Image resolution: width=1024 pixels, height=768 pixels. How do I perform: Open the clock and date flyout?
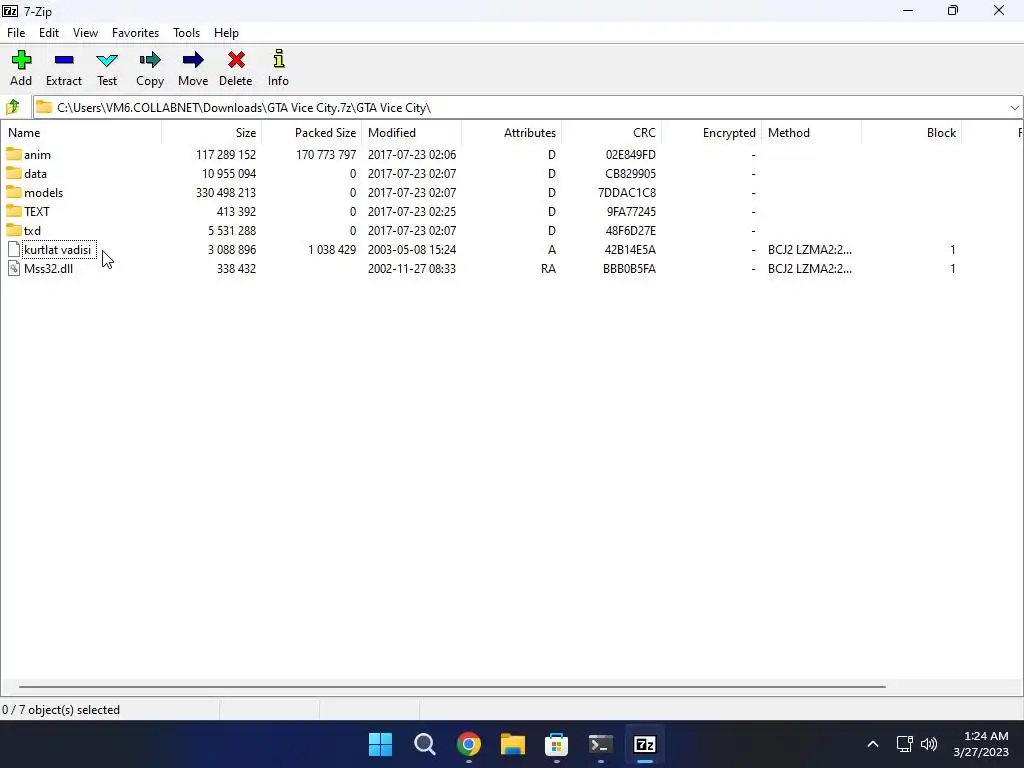[980, 744]
